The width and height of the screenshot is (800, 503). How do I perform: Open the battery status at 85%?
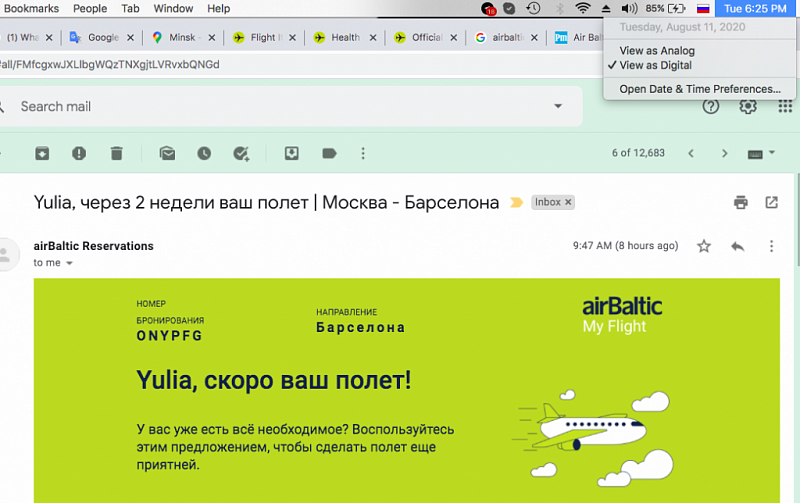665,8
